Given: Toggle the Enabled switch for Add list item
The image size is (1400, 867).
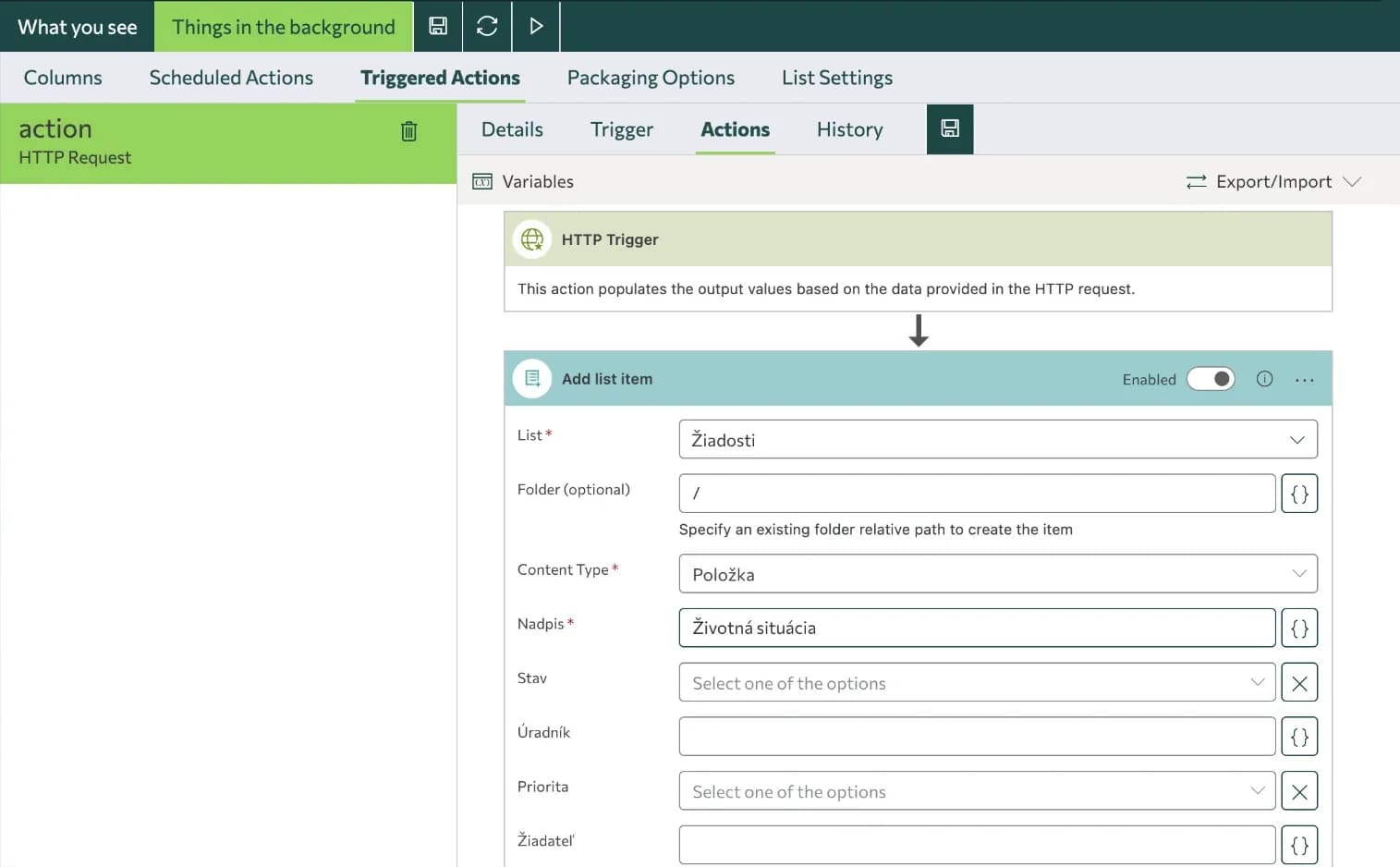Looking at the screenshot, I should (1211, 379).
